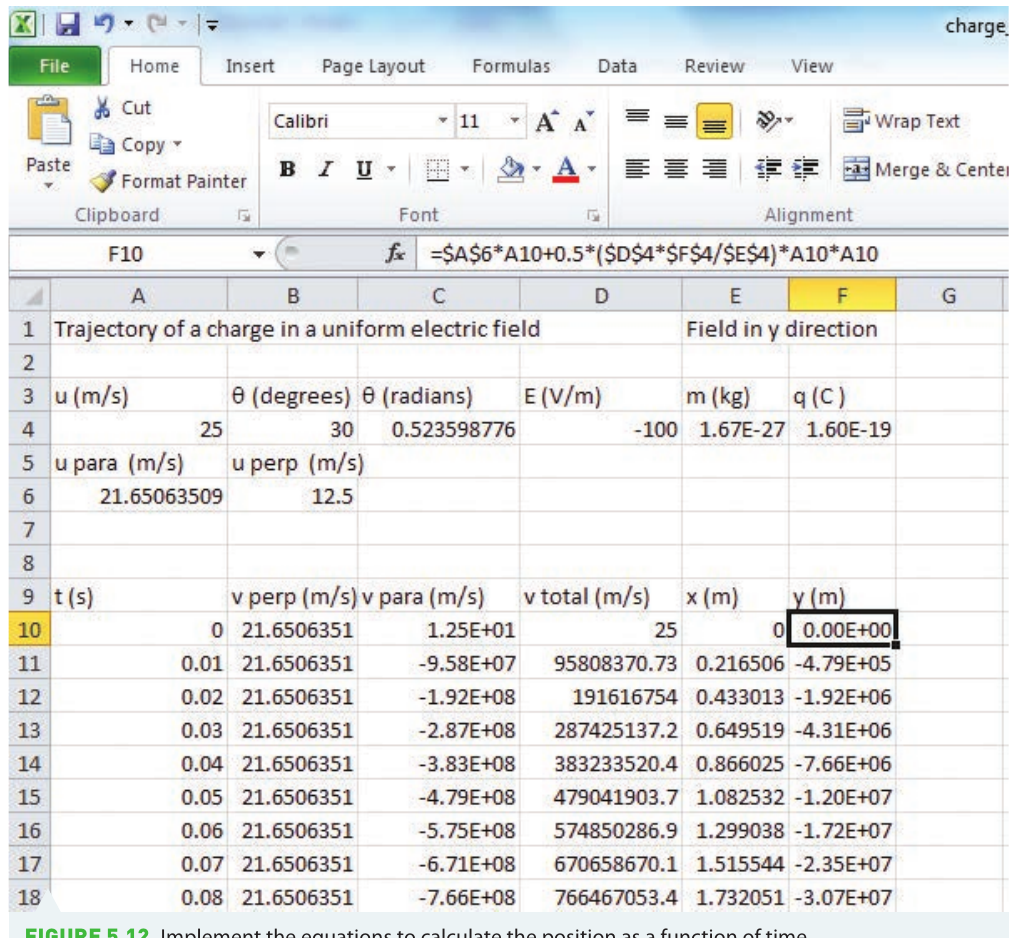The image size is (1017, 938).
Task: Select the E (V/m) label cell
Action: [x=601, y=396]
